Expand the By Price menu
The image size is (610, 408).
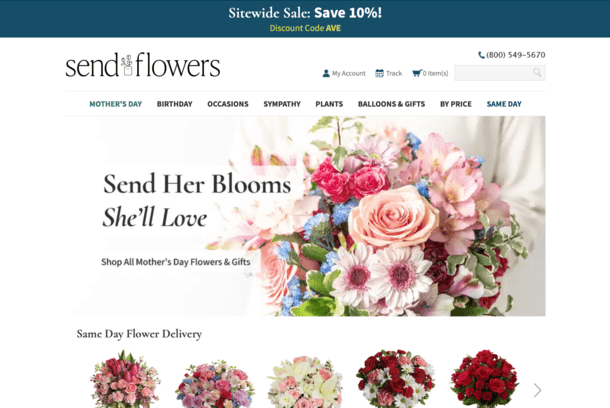tap(456, 104)
